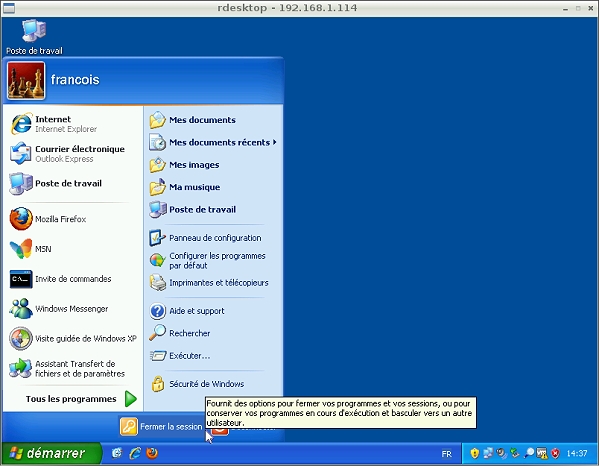Screen dimensions: 599x466
Task: Expand Mes documents récents submenu
Action: coord(213,142)
